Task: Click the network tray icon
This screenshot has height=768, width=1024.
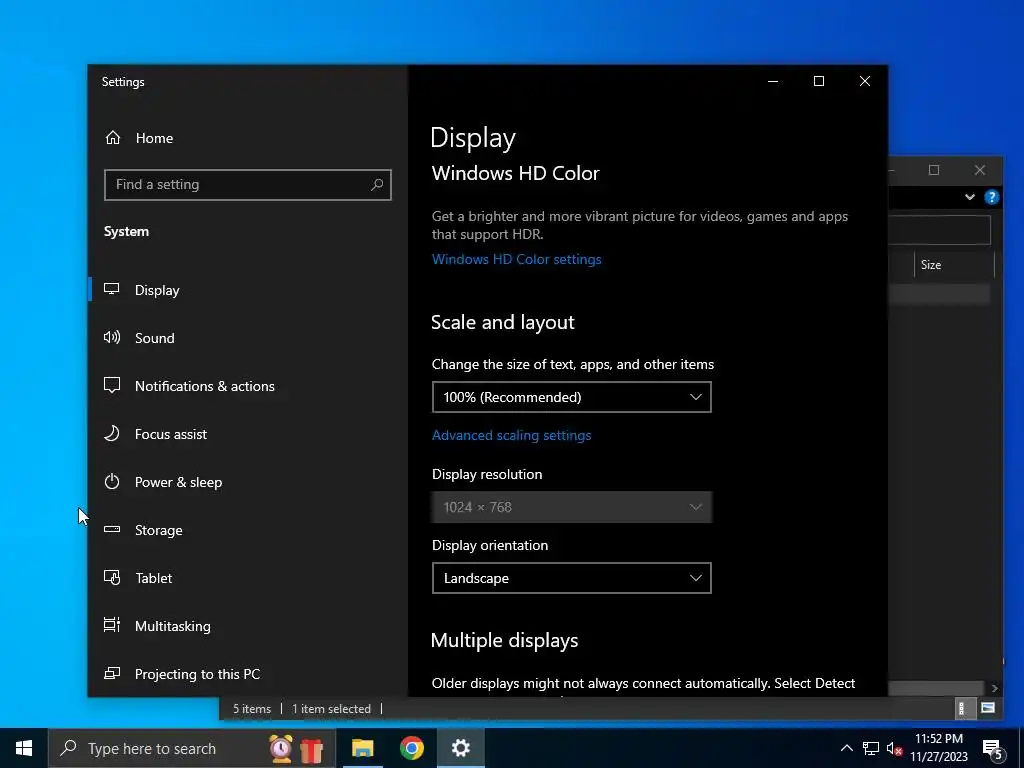Action: point(871,748)
